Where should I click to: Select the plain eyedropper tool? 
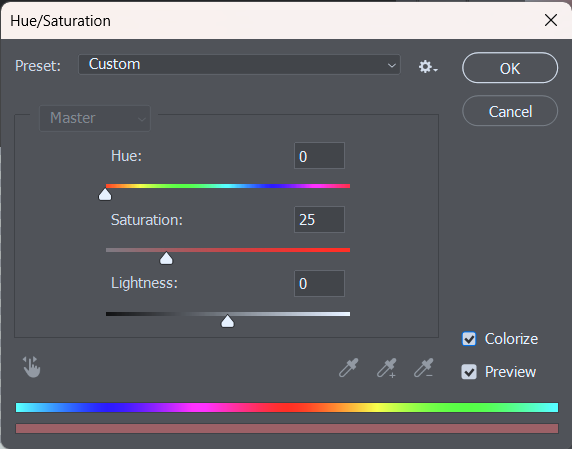tap(349, 367)
